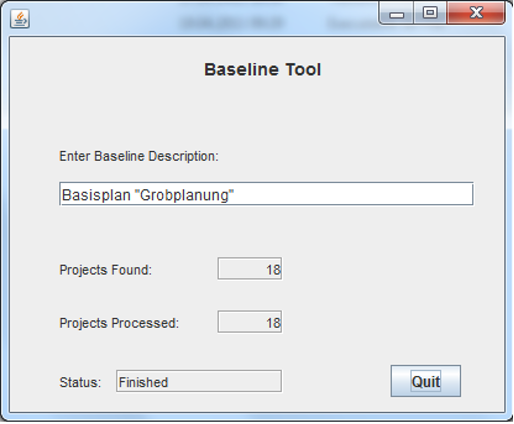Click the empty title bar beside the Java icon

(100, 20)
